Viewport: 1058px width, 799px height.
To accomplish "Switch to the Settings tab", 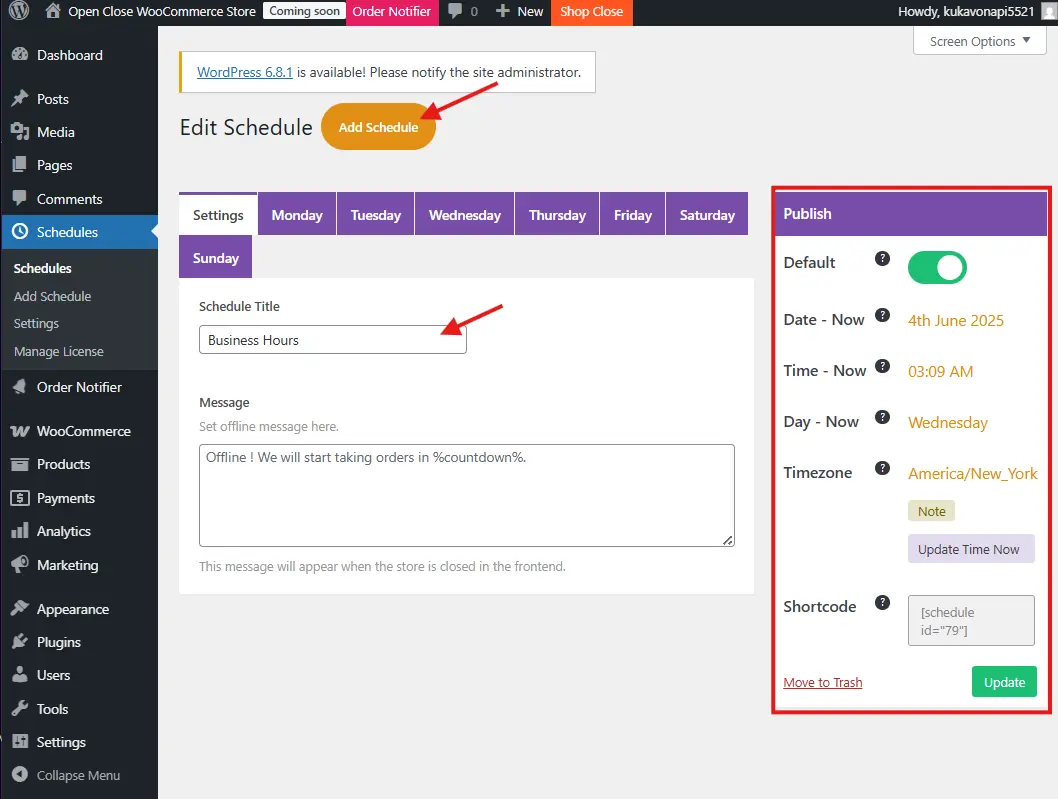I will pos(218,215).
